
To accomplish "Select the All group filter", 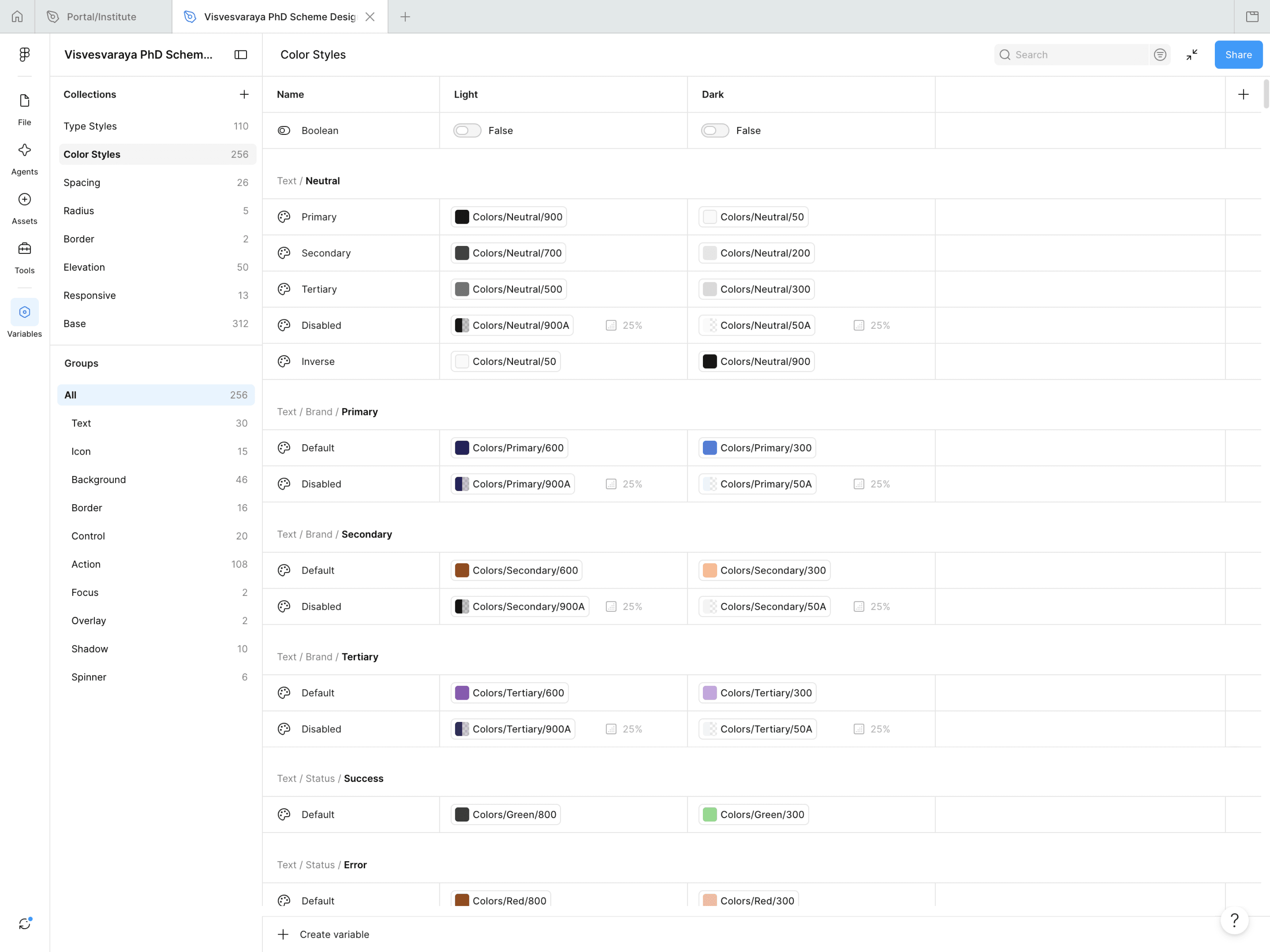I will tap(156, 395).
